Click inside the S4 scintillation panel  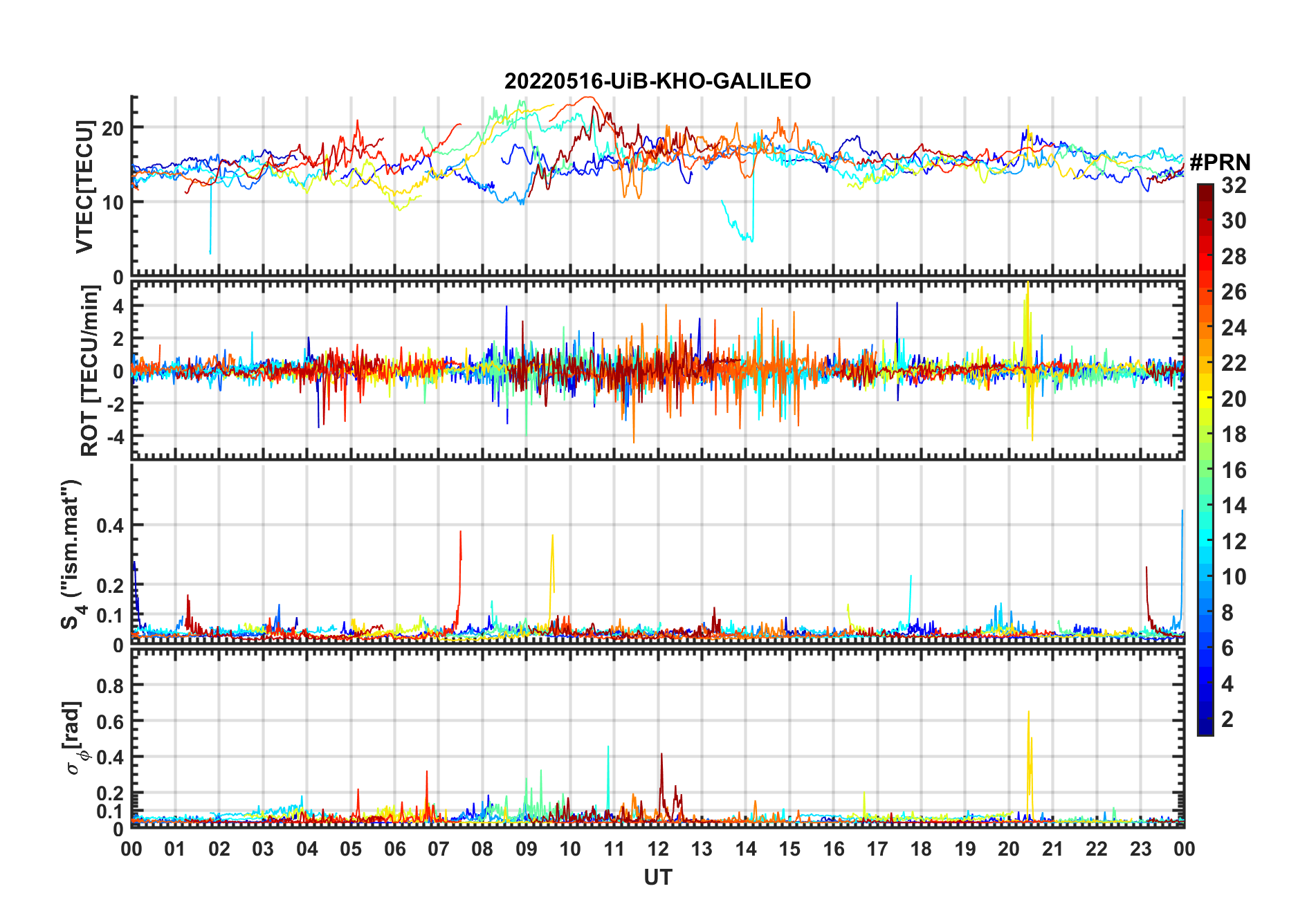[657, 554]
